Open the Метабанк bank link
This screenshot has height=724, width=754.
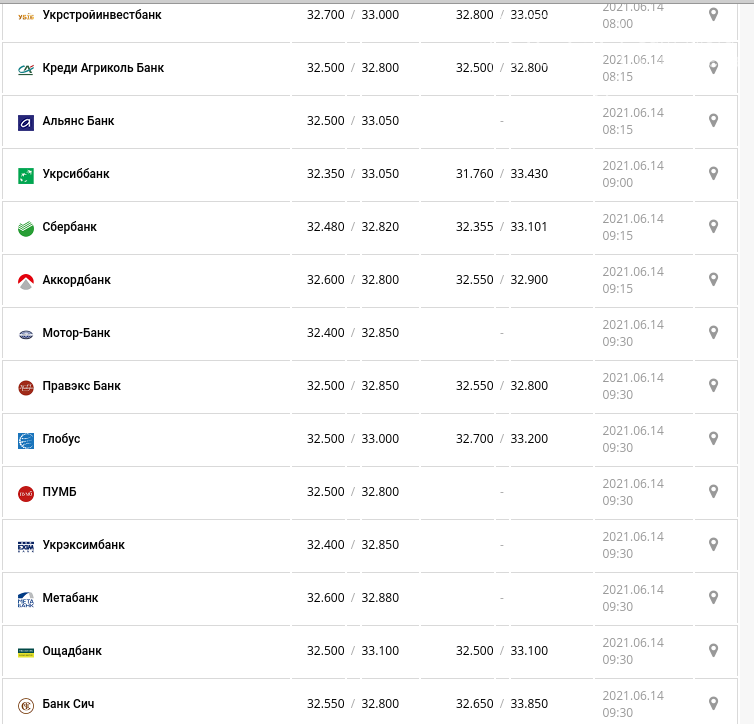coord(70,598)
